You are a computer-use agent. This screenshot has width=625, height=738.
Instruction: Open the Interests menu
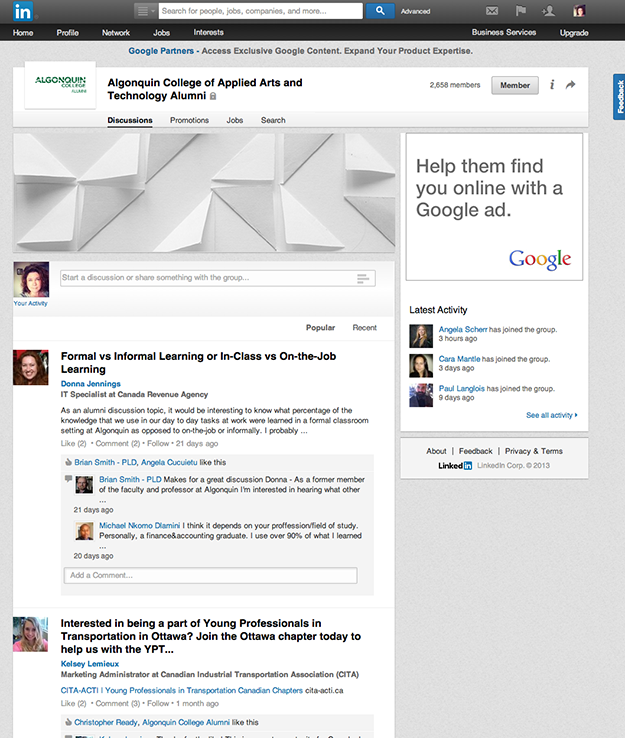208,32
